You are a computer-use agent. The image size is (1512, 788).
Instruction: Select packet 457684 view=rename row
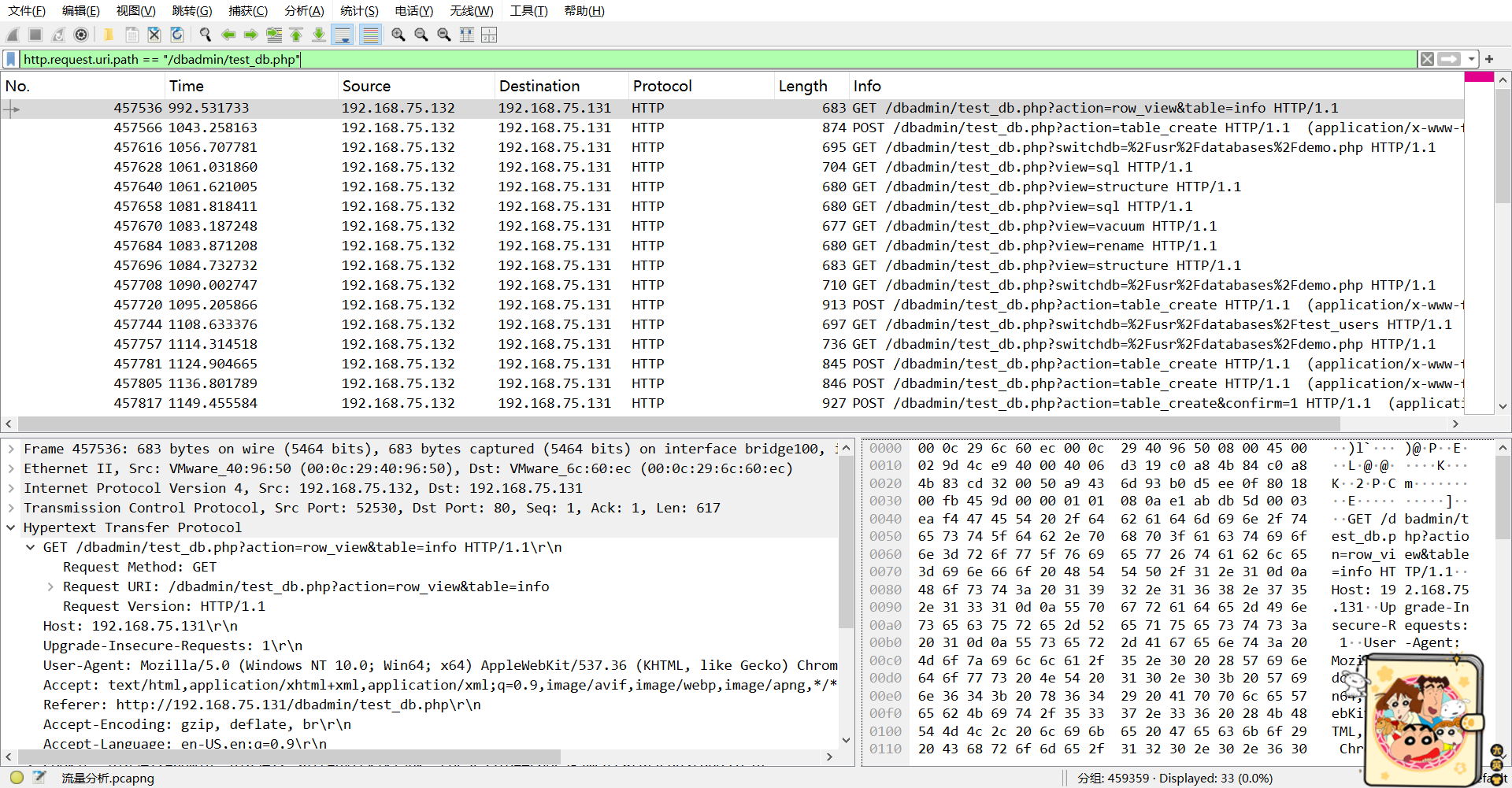click(732, 246)
